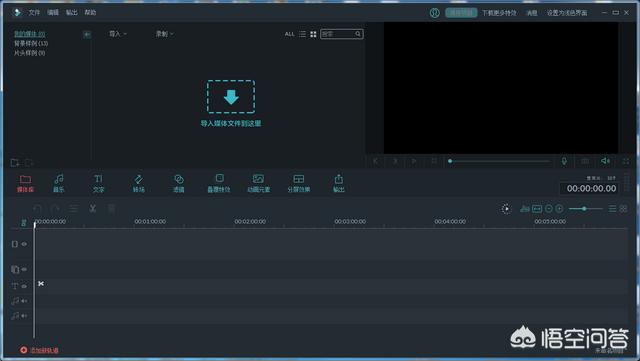Open the 叠覆特效 overlays tab

[x=219, y=184]
